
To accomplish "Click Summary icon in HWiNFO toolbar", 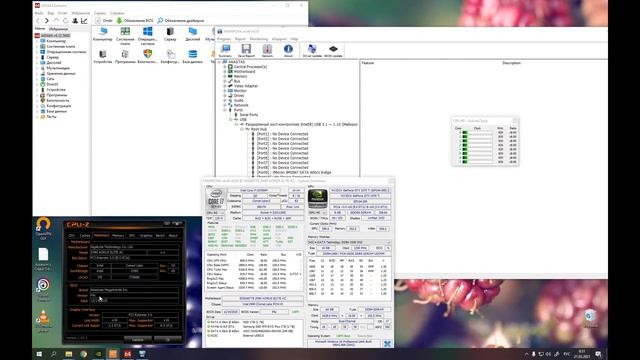I will [225, 51].
